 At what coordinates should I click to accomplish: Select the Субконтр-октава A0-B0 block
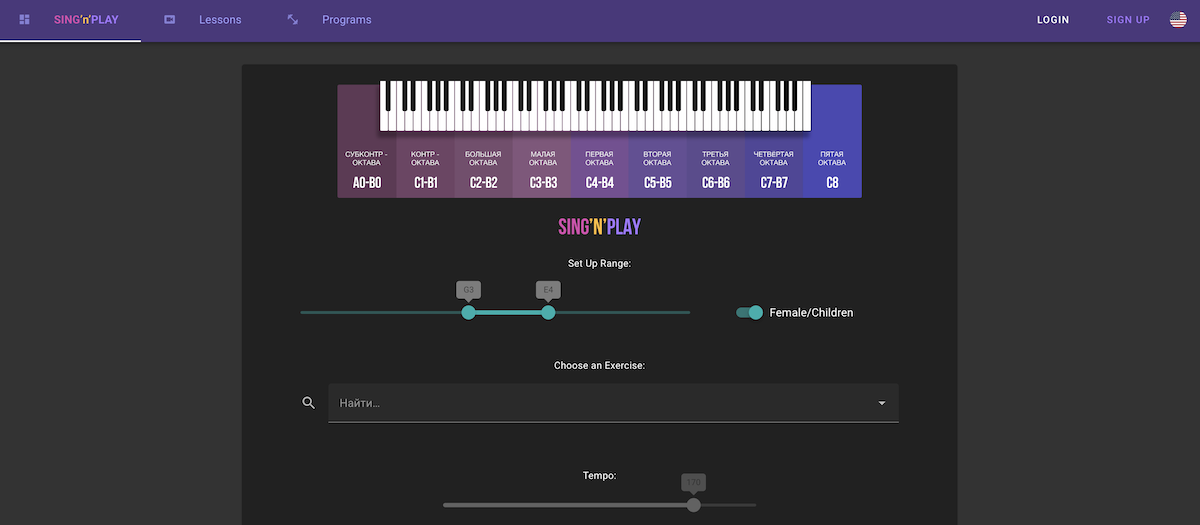(367, 141)
